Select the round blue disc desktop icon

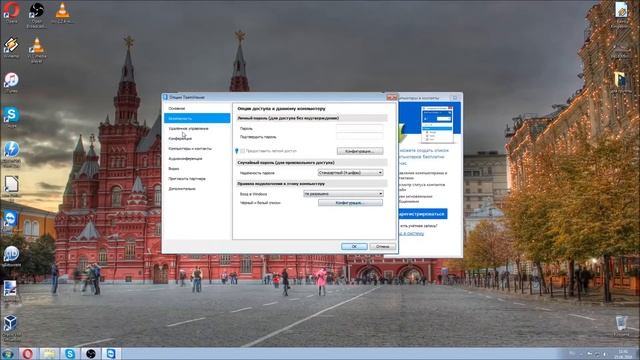11,256
